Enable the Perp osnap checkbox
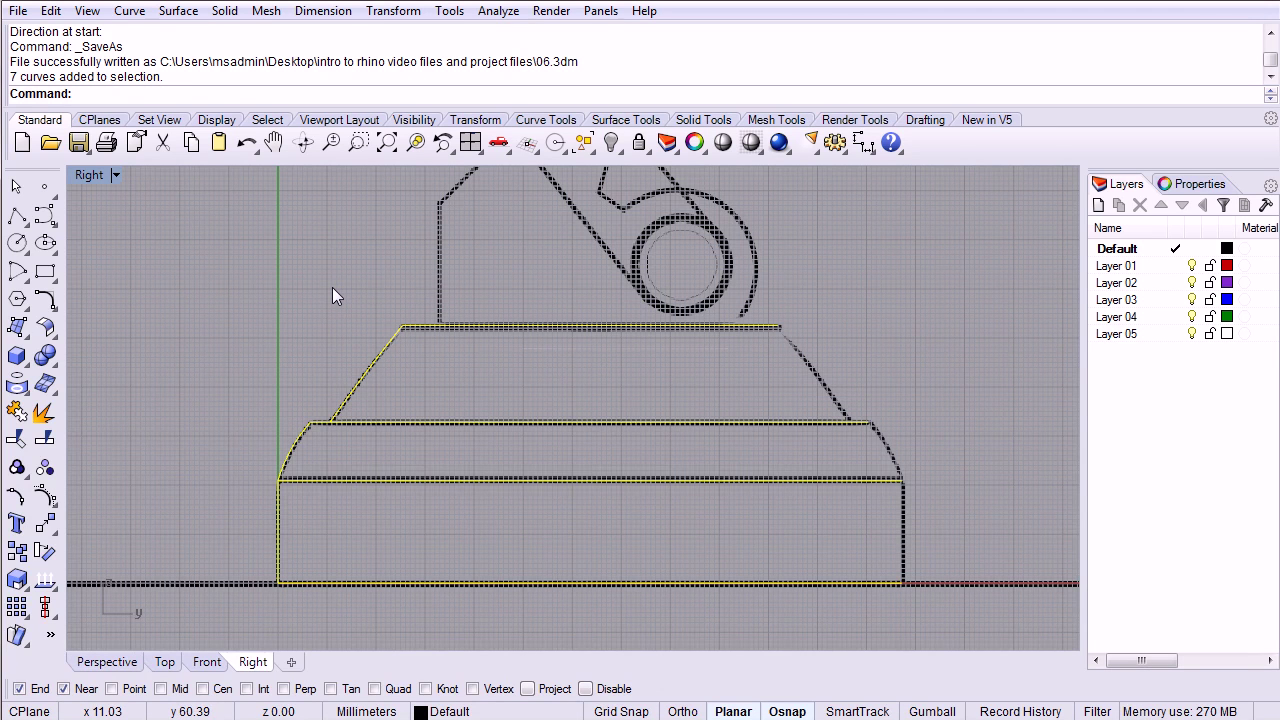 tap(284, 689)
